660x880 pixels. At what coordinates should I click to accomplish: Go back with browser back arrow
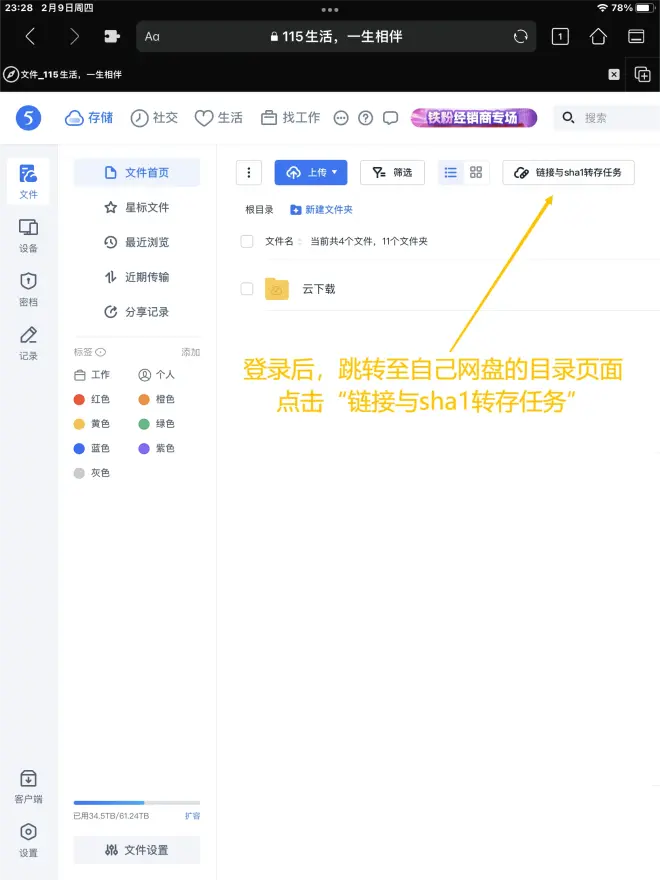coord(30,36)
